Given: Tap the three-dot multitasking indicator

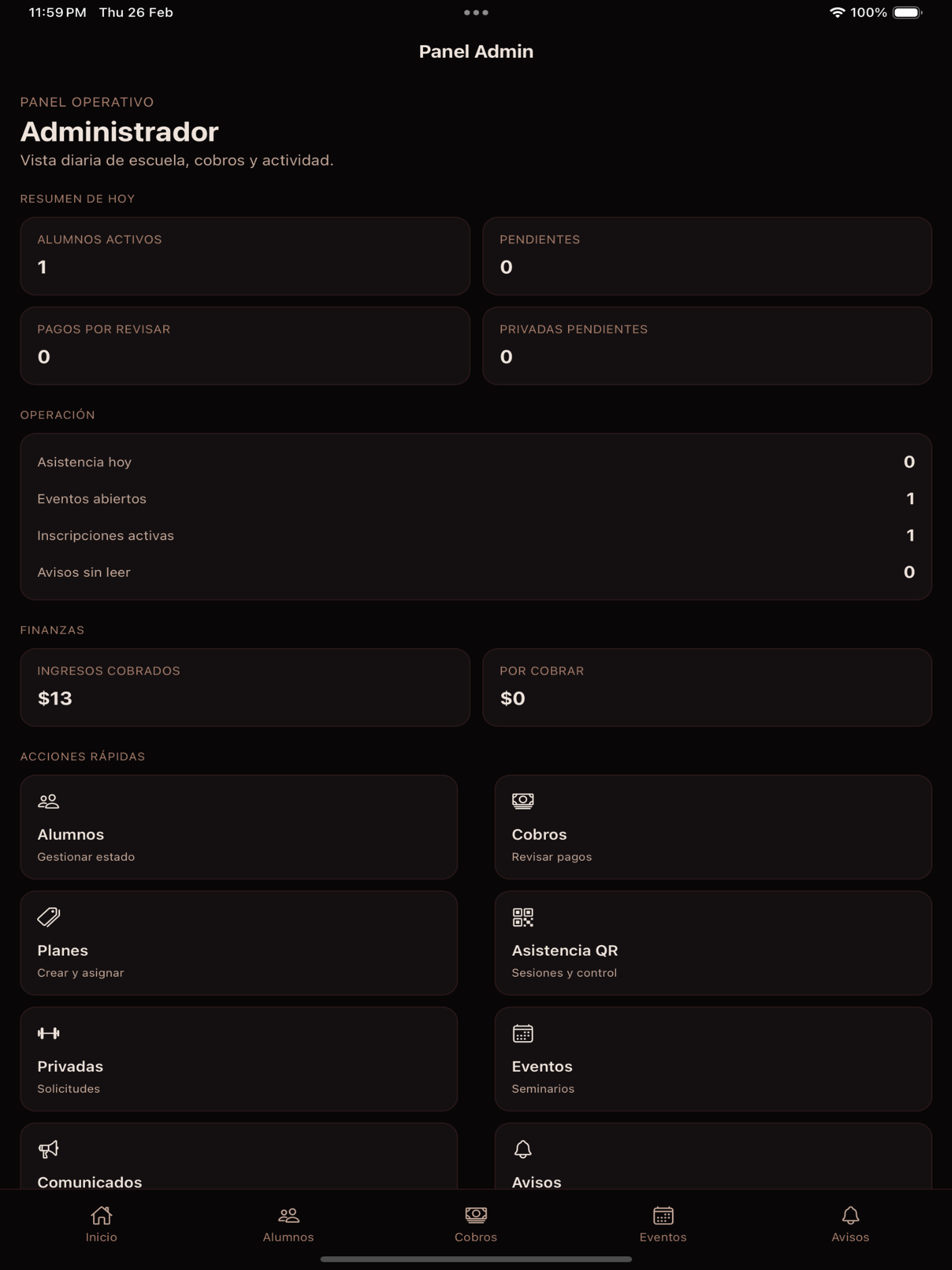Looking at the screenshot, I should pyautogui.click(x=476, y=12).
